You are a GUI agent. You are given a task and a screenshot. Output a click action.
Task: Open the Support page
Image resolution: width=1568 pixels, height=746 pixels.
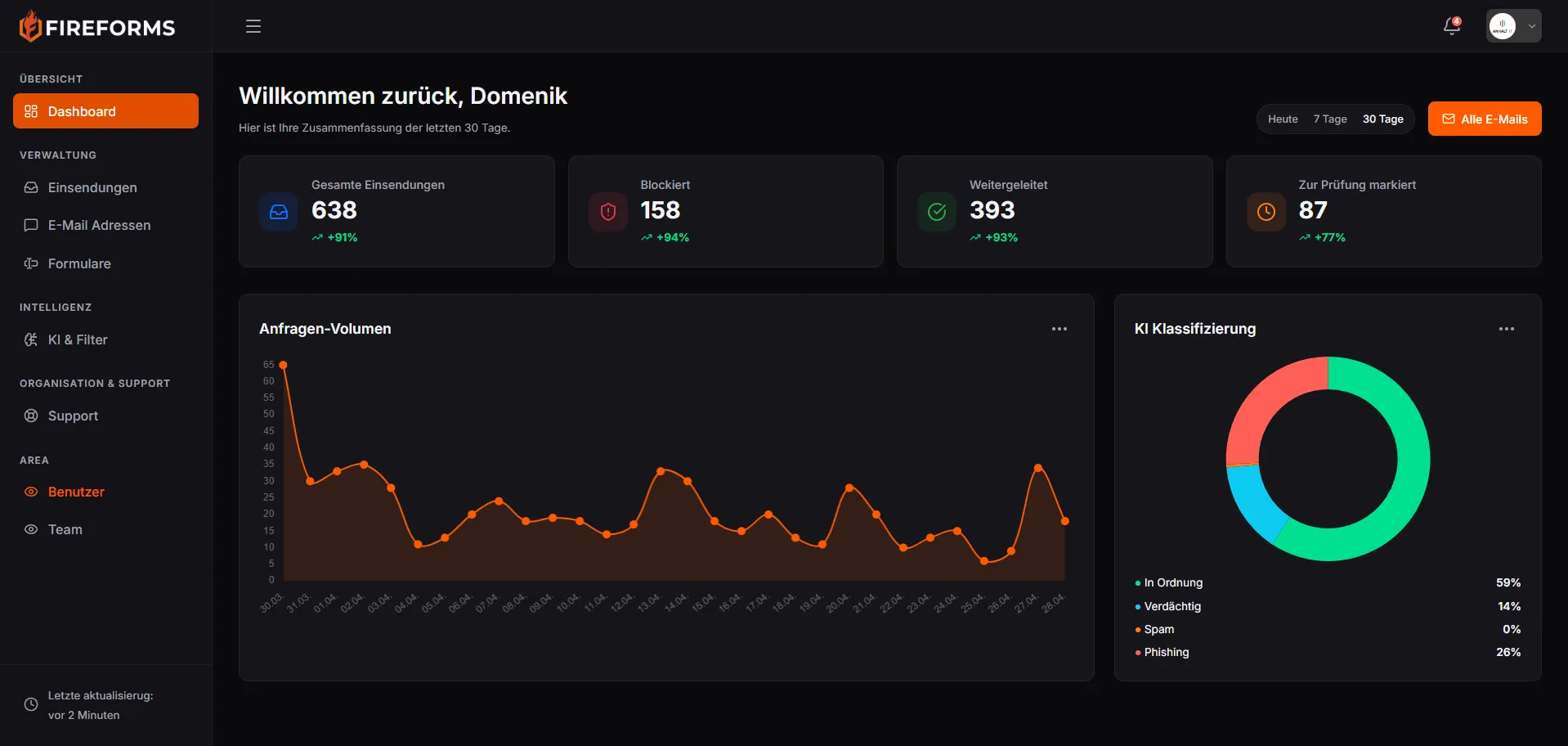coord(105,416)
